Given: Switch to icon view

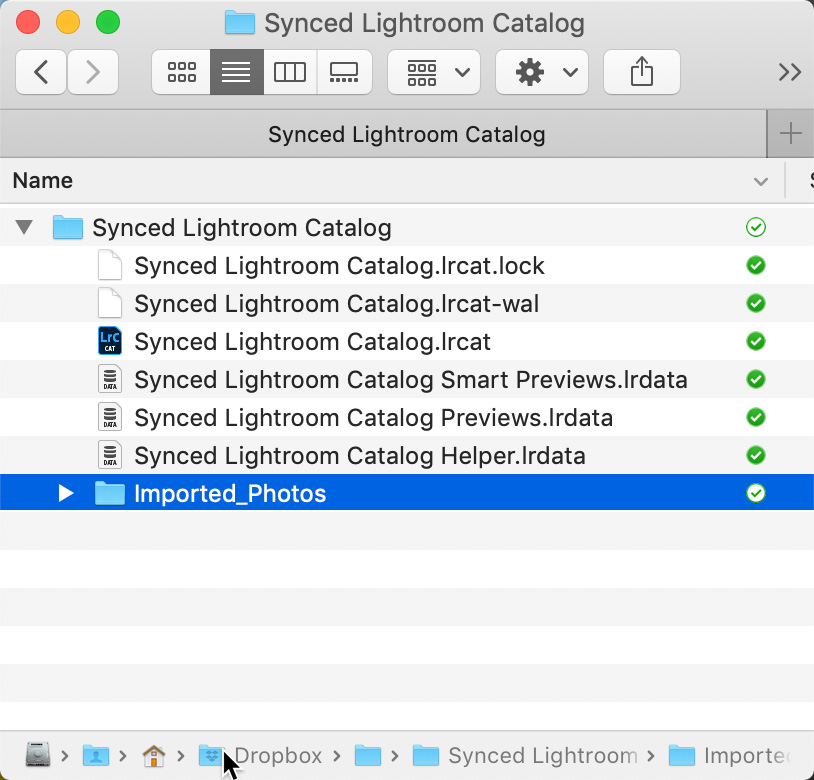Looking at the screenshot, I should 181,72.
